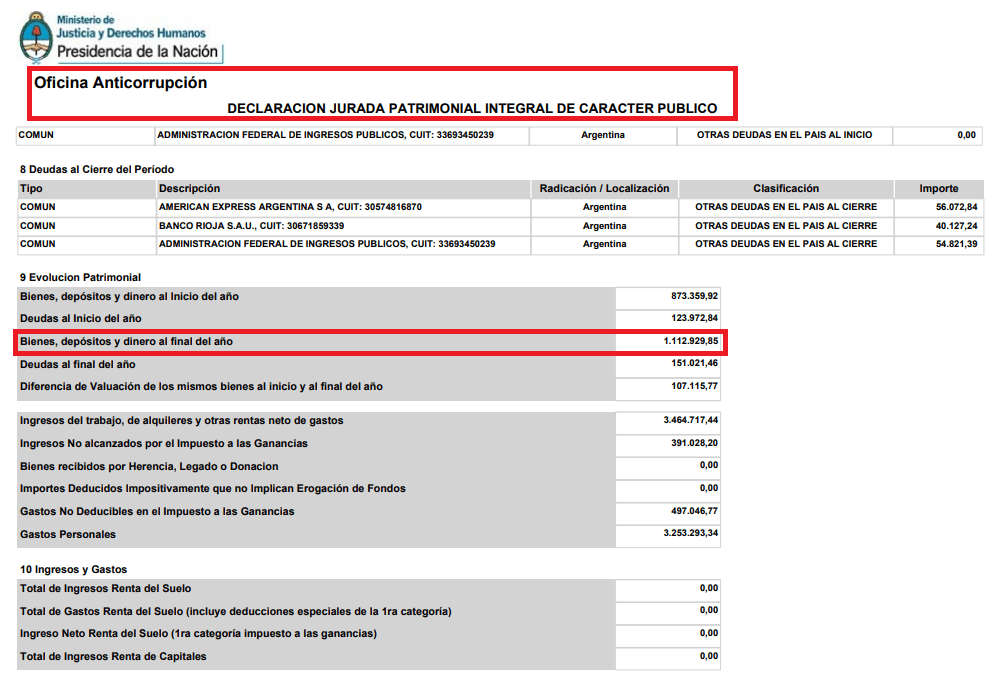Select 'Total de Ingresos Renta de Capitales' label
The height and width of the screenshot is (684, 1005).
coord(113,656)
